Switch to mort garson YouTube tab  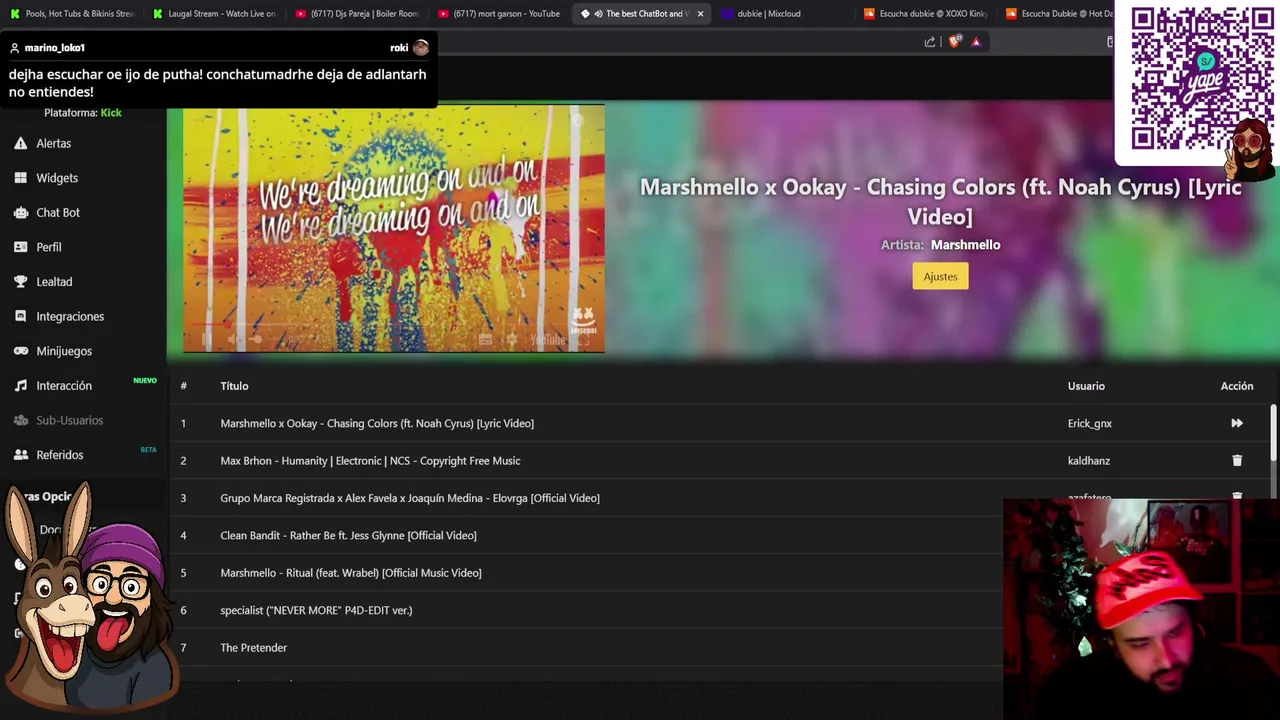coord(499,14)
